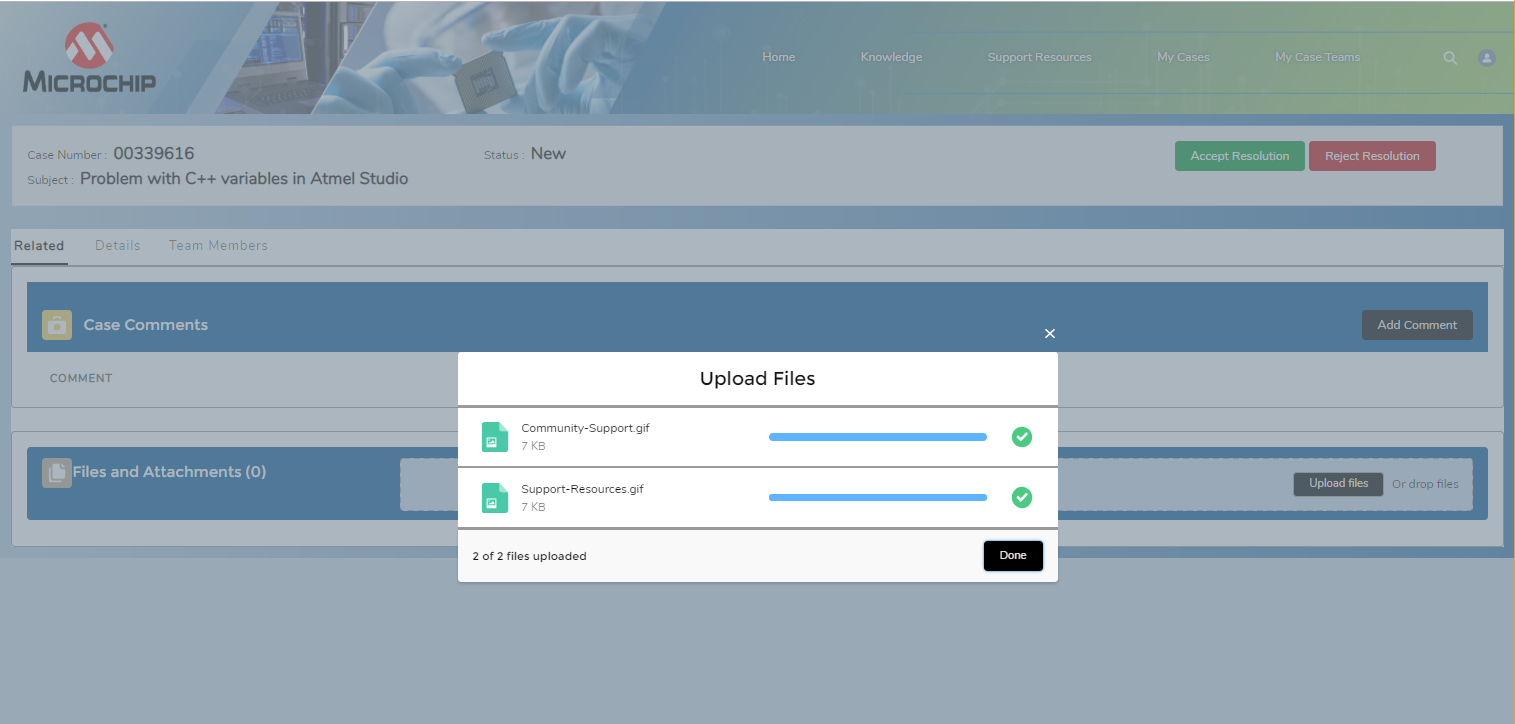Image resolution: width=1515 pixels, height=724 pixels.
Task: Click case number 00339616
Action: pos(154,154)
